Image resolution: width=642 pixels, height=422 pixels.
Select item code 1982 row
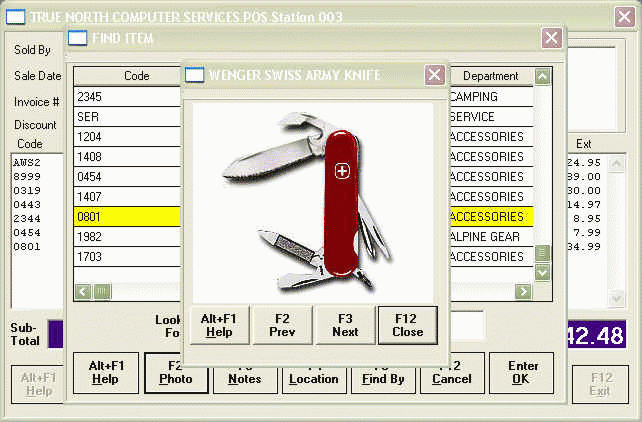(127, 237)
